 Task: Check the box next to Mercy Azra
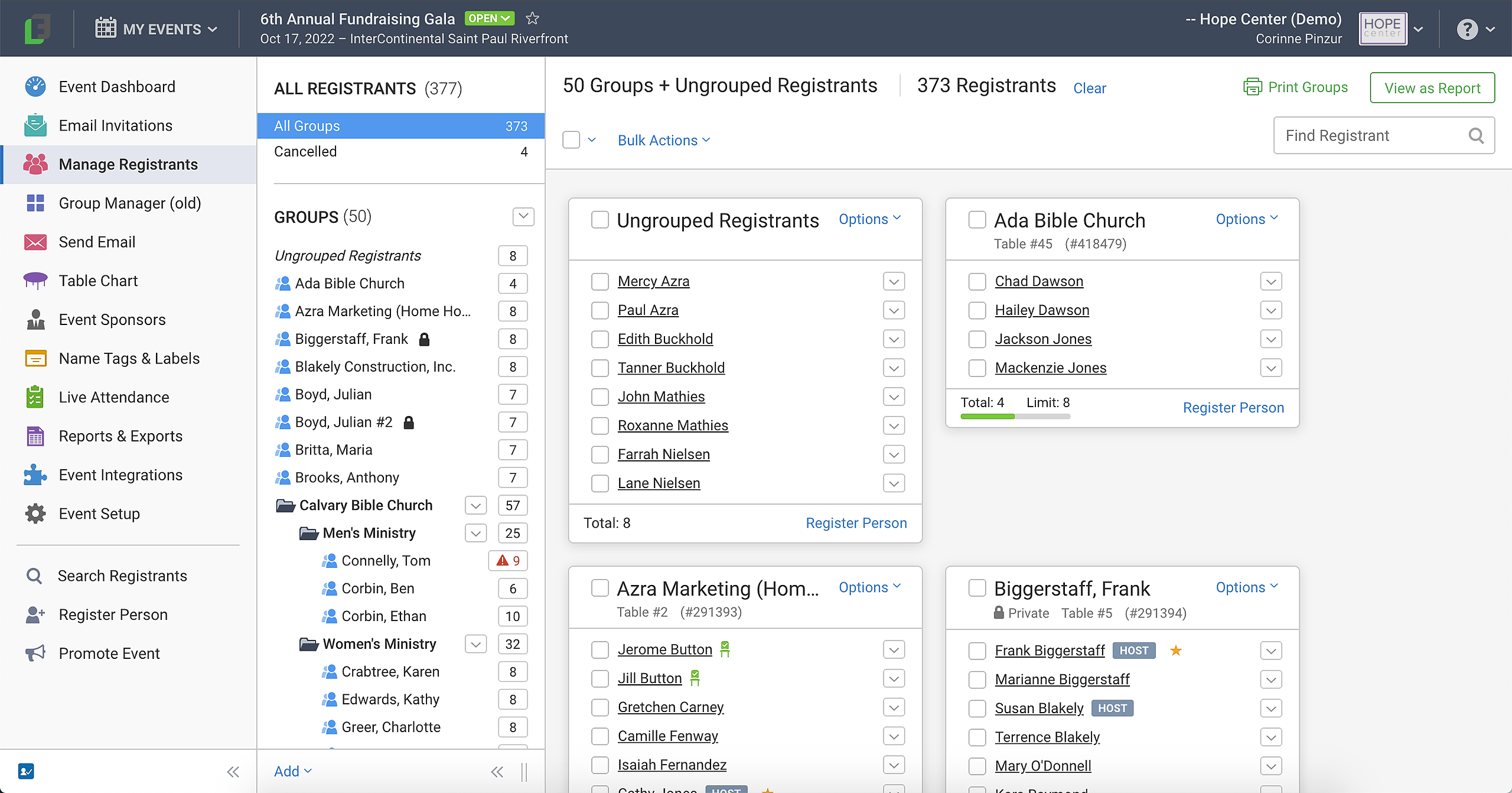(600, 281)
